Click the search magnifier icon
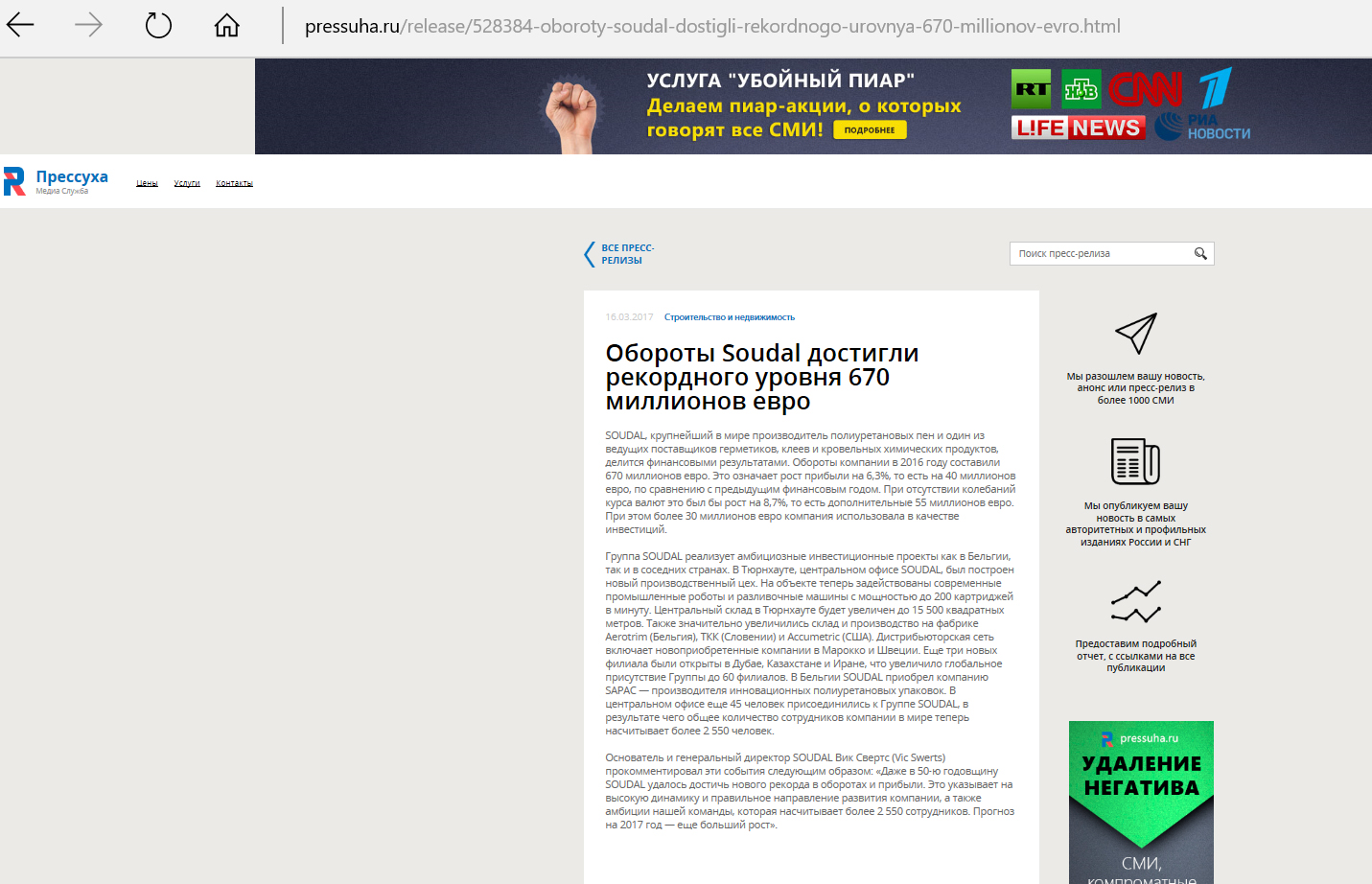 1200,253
